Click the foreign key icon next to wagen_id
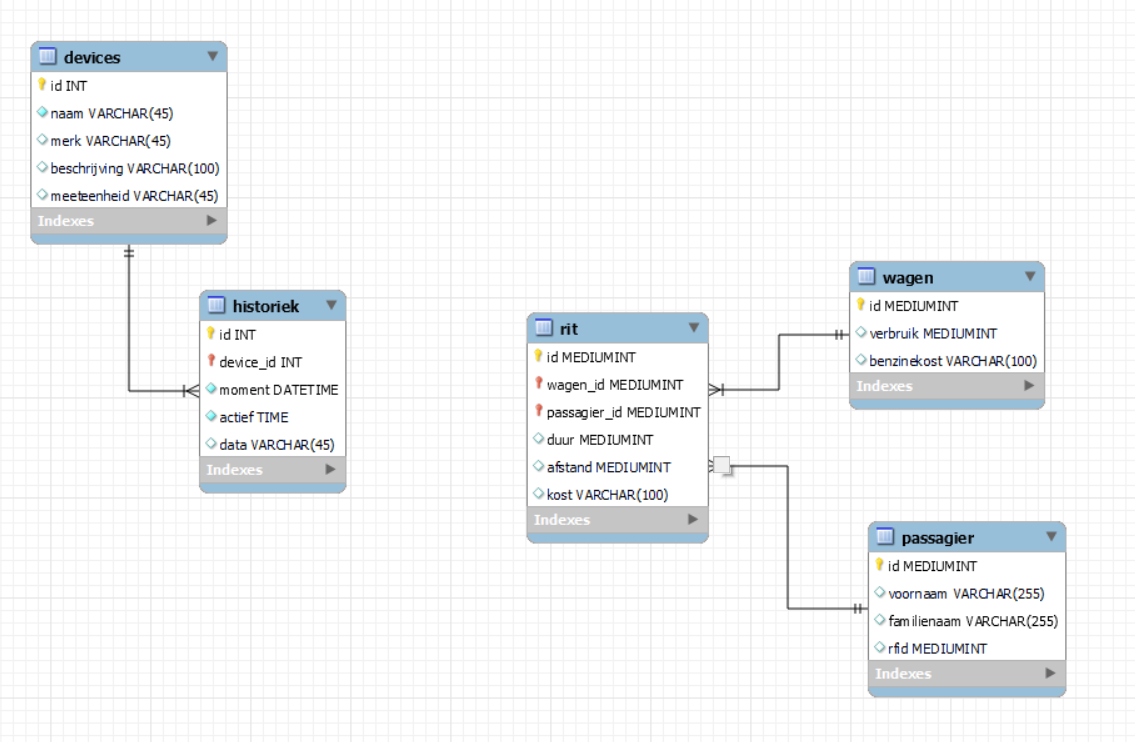 point(540,384)
